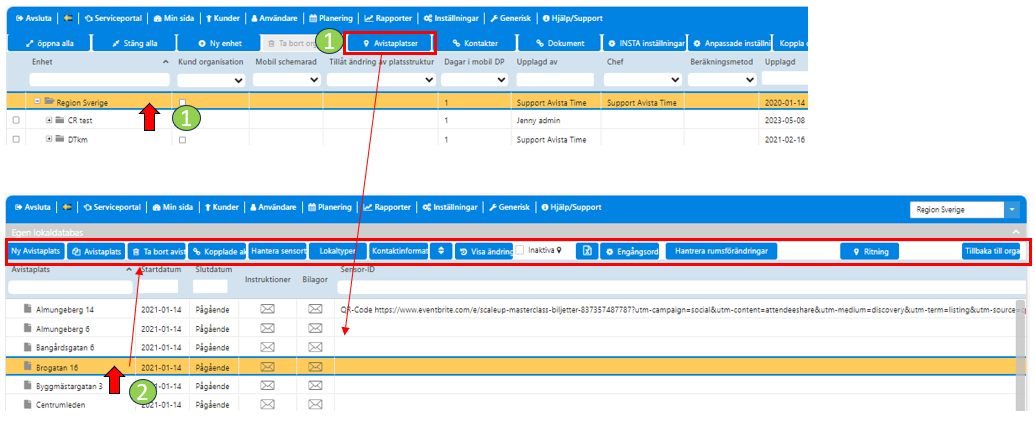Click the Lokaltyper button
1035x423 pixels.
pyautogui.click(x=337, y=251)
